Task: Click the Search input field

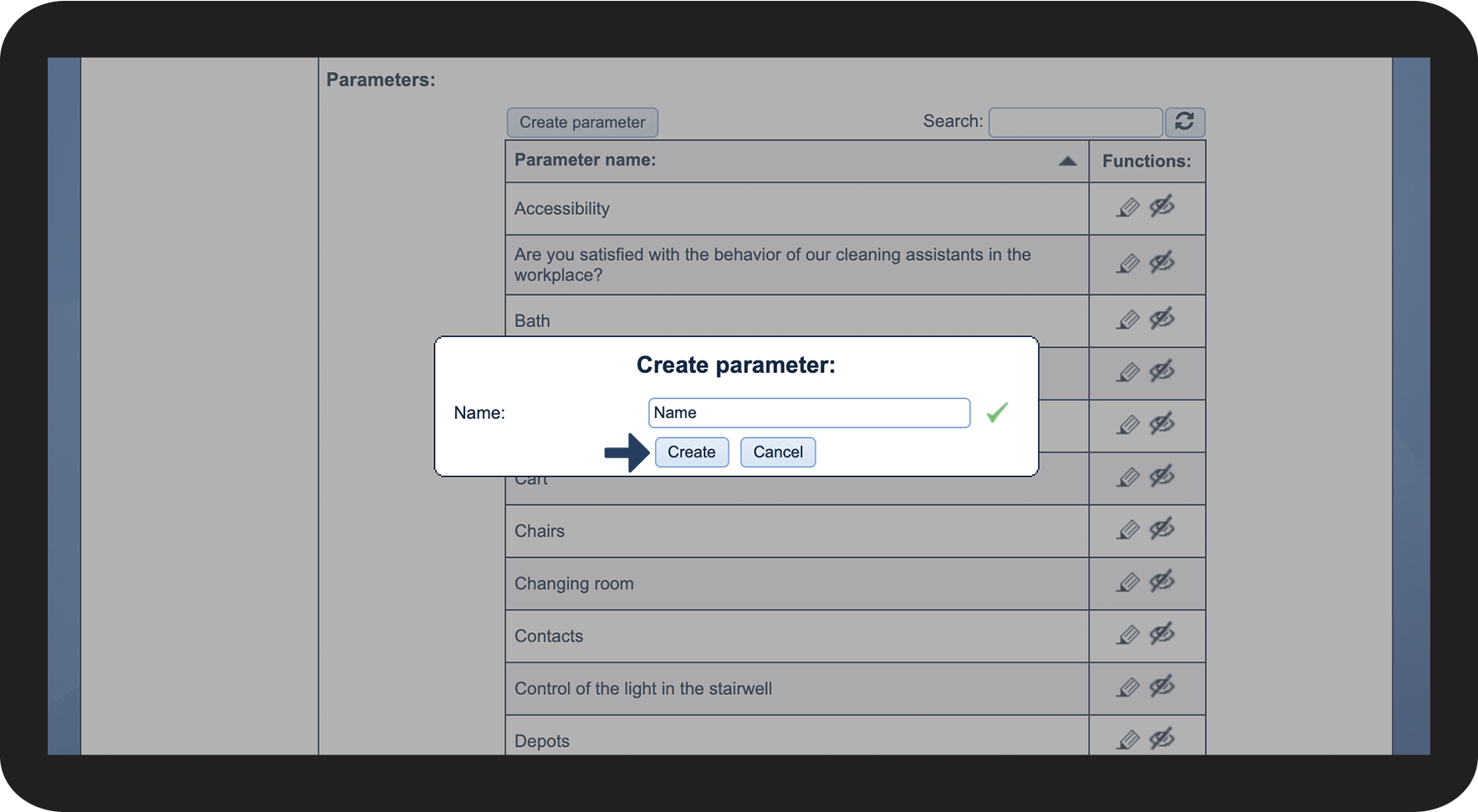Action: [1075, 122]
